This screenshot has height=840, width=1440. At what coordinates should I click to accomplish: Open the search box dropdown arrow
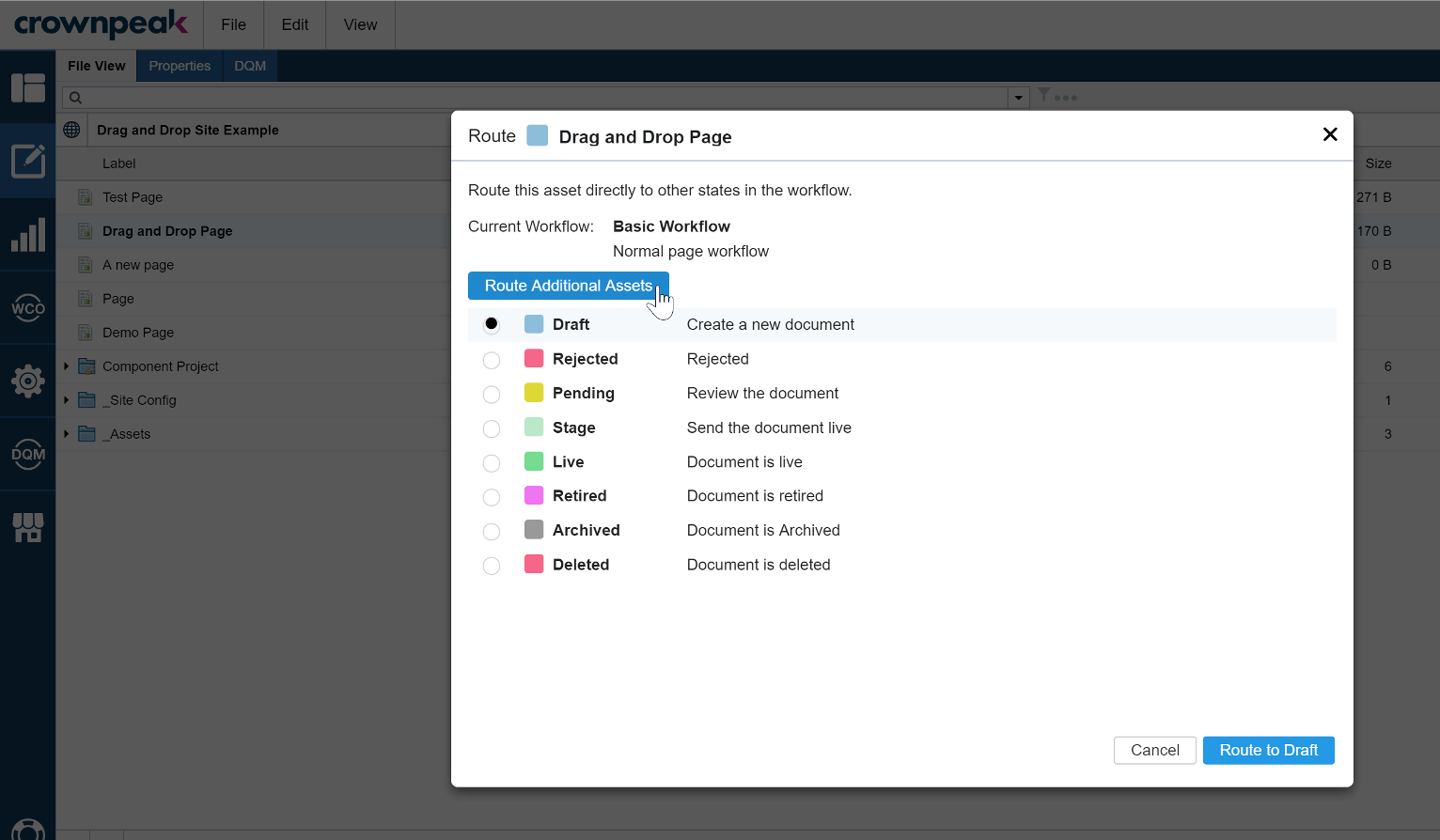coord(1019,98)
